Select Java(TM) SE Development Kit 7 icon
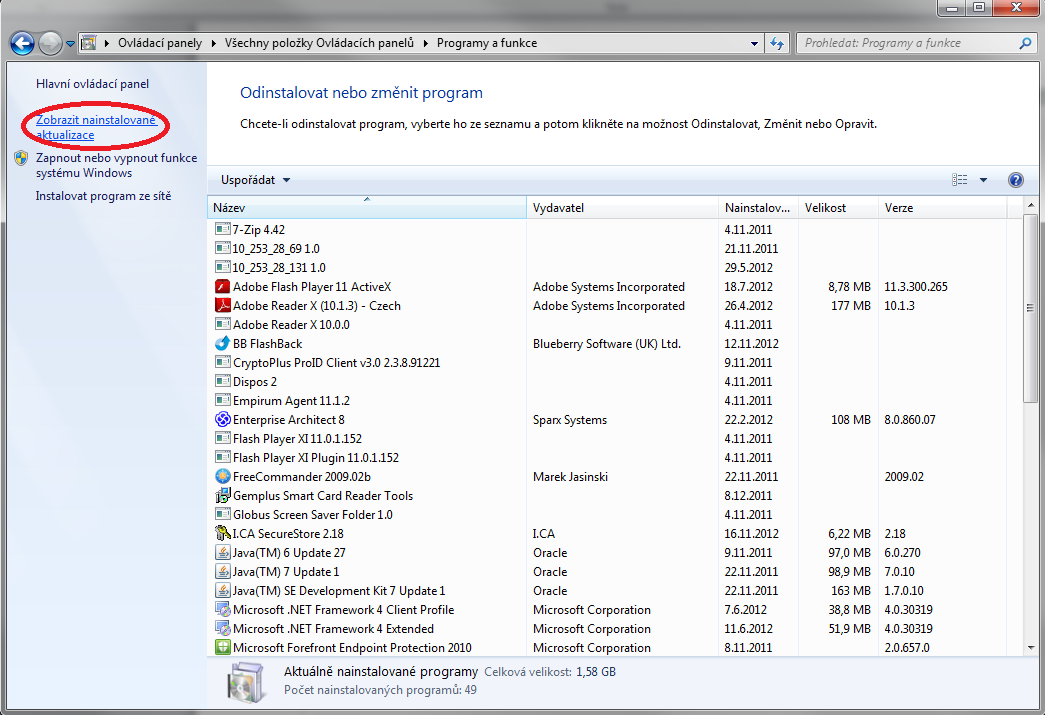Screen dimensions: 1045x715 coord(223,590)
